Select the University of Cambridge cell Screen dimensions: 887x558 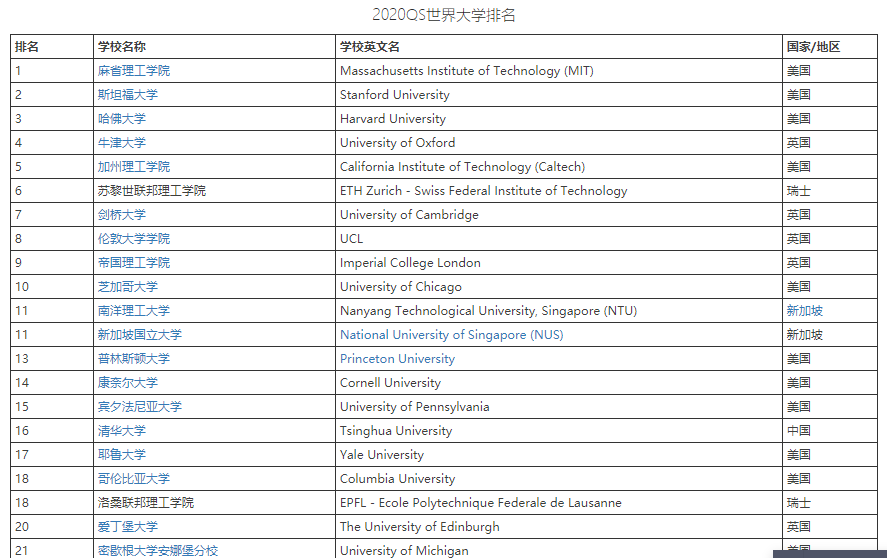(559, 214)
